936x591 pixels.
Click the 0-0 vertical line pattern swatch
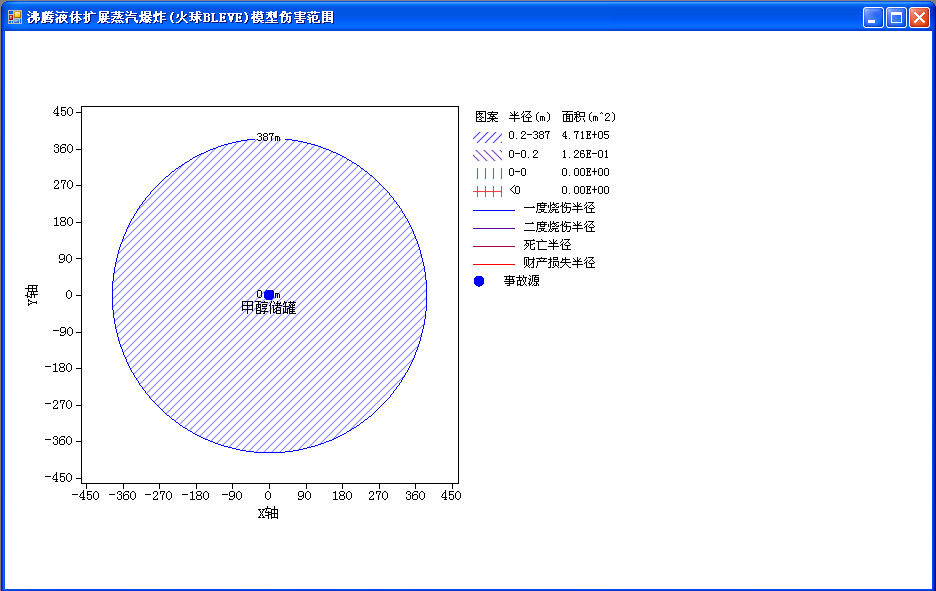[x=488, y=173]
